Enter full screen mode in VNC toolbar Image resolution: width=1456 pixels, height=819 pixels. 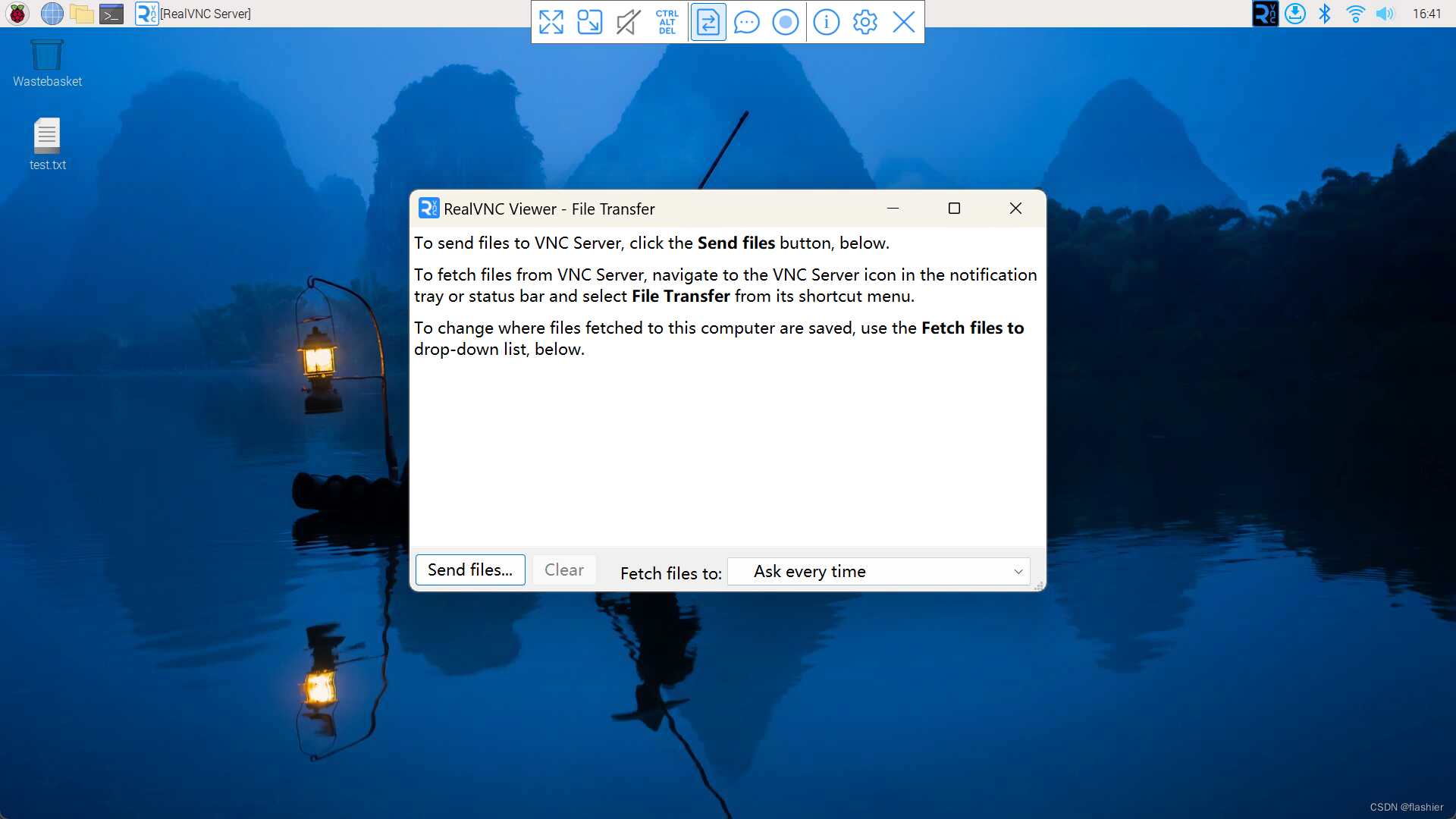pyautogui.click(x=551, y=22)
